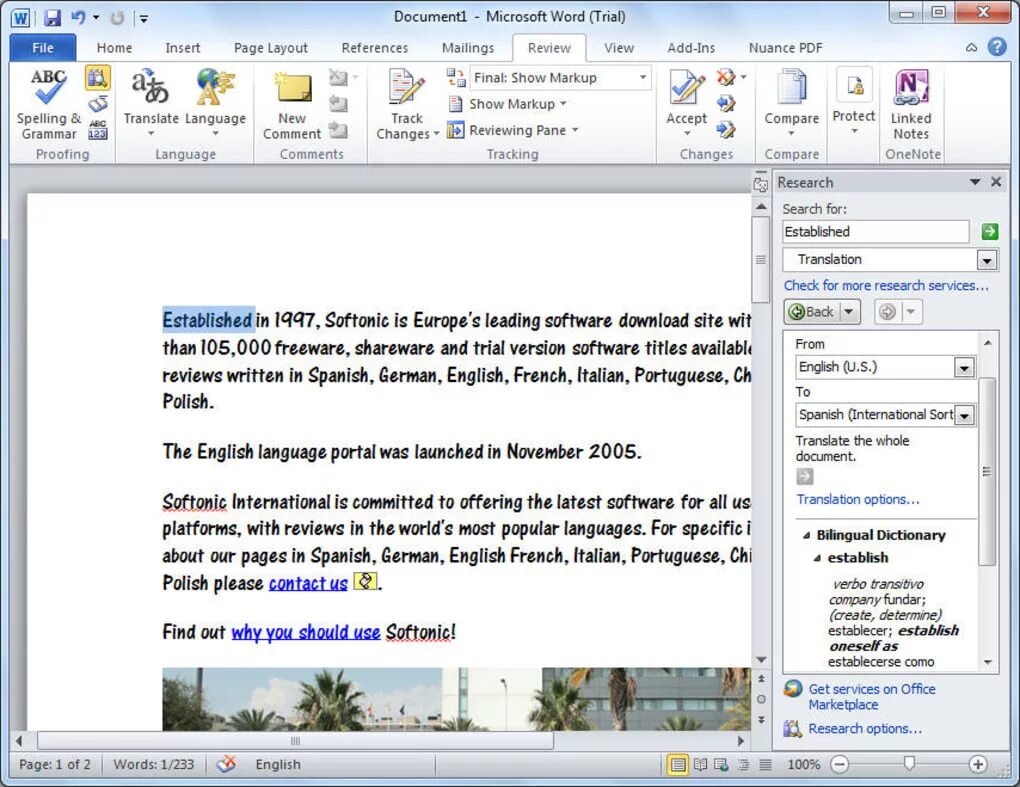
Task: Switch to Outline view
Action: tap(744, 764)
